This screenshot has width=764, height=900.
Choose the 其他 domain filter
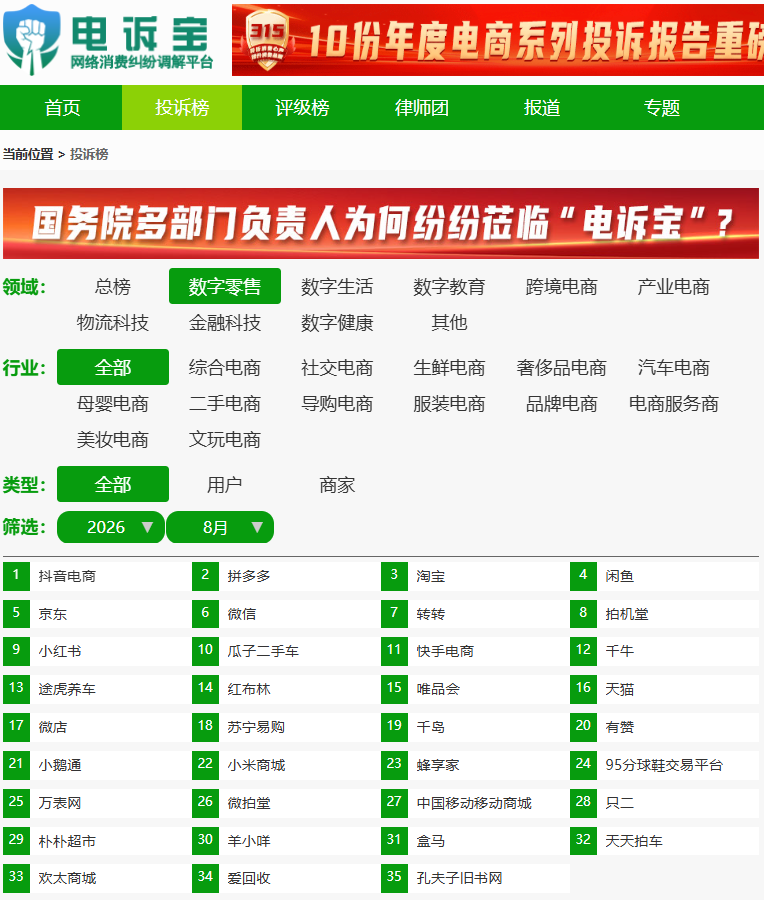(x=449, y=322)
